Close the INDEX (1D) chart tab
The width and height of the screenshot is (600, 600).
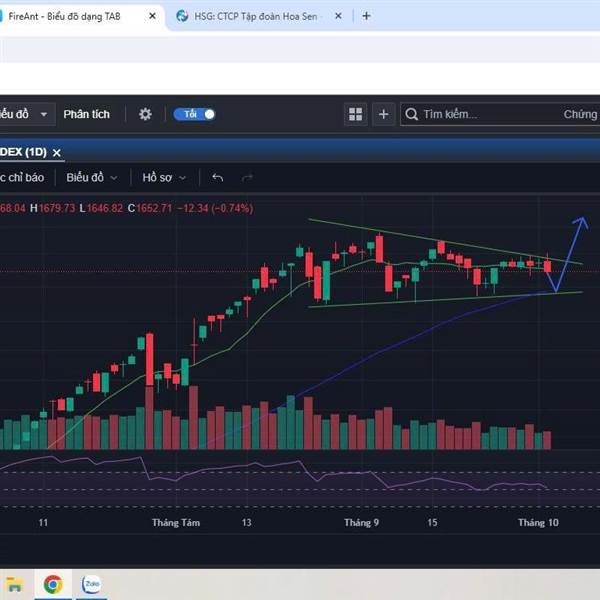pos(57,153)
